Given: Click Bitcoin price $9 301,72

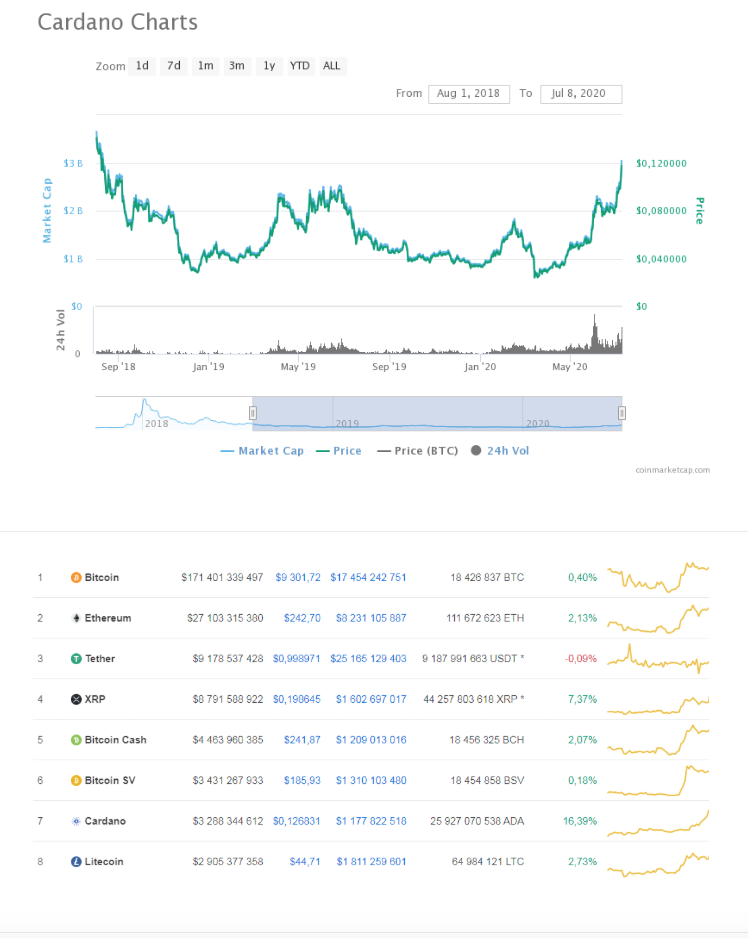Looking at the screenshot, I should pos(298,578).
